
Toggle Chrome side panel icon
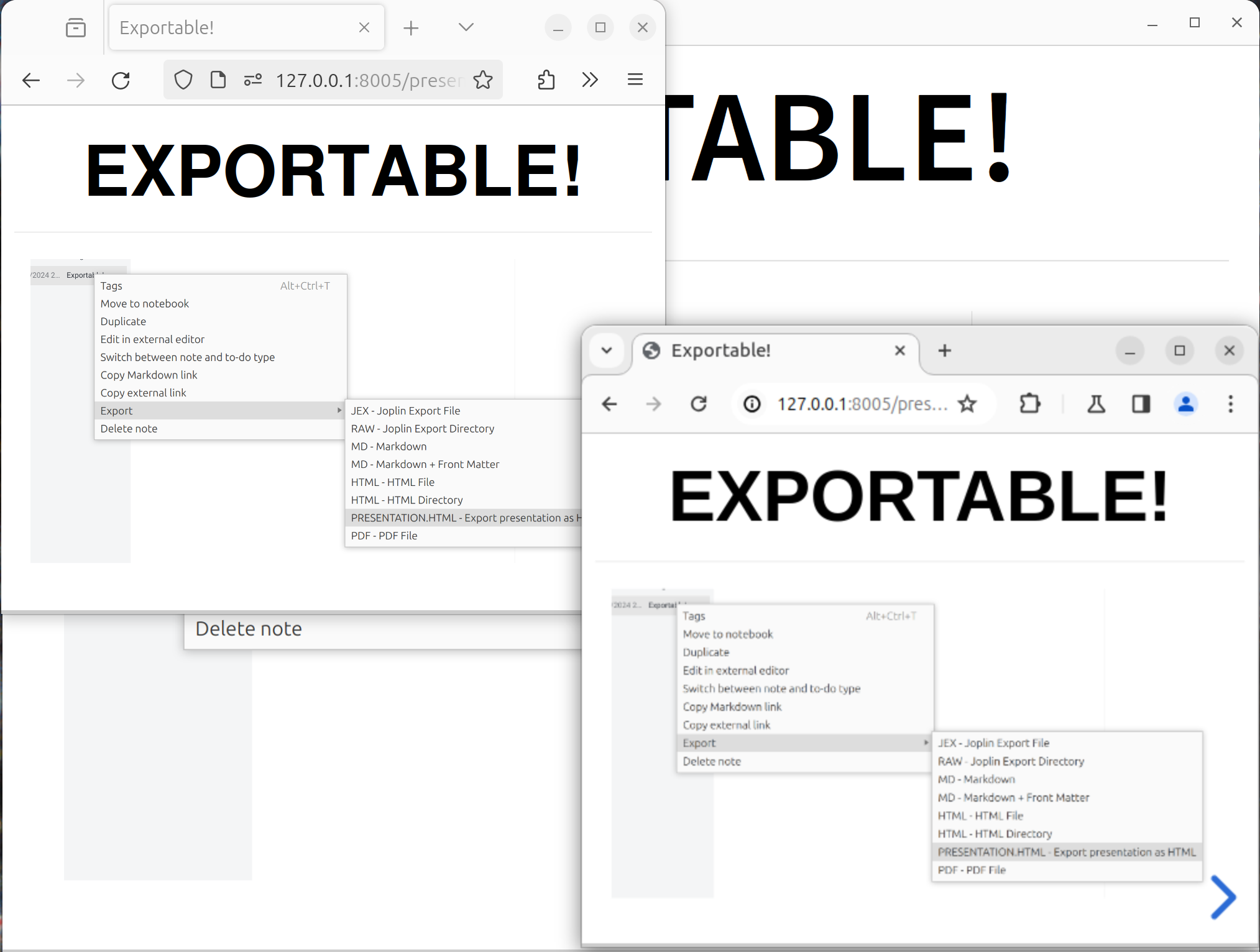point(1141,405)
